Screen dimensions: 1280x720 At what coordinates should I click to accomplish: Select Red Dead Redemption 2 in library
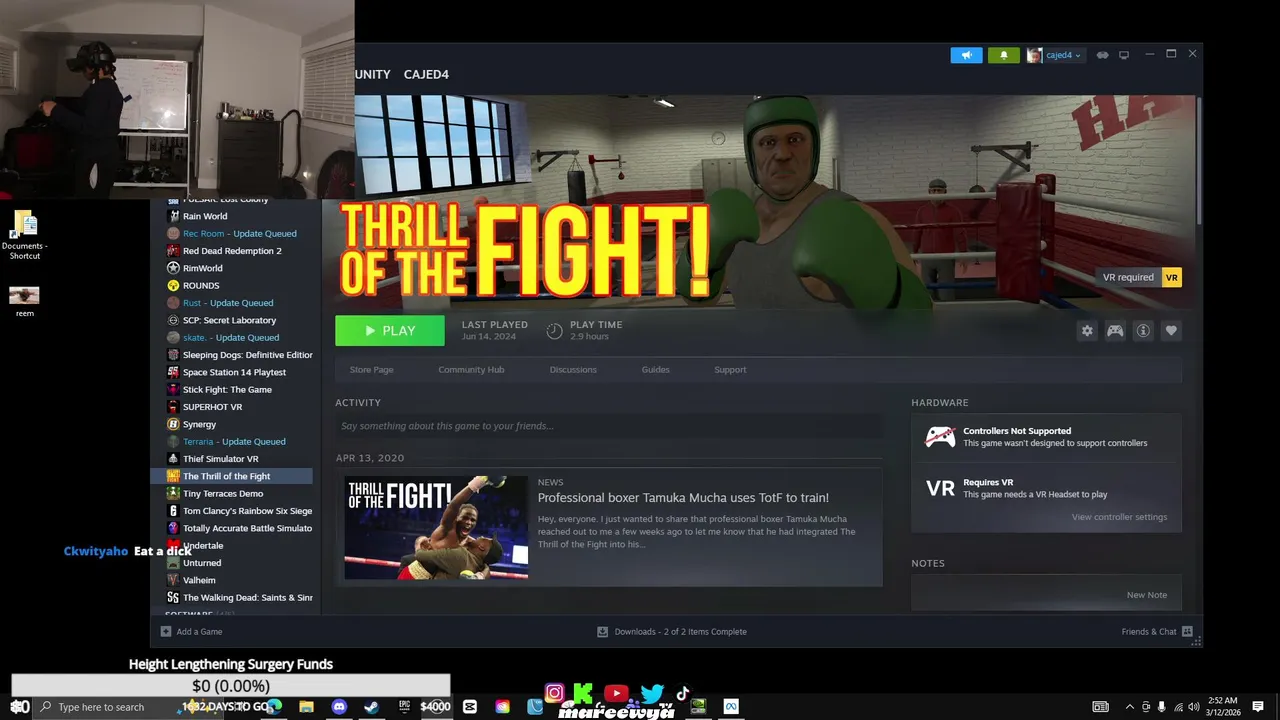pos(232,251)
